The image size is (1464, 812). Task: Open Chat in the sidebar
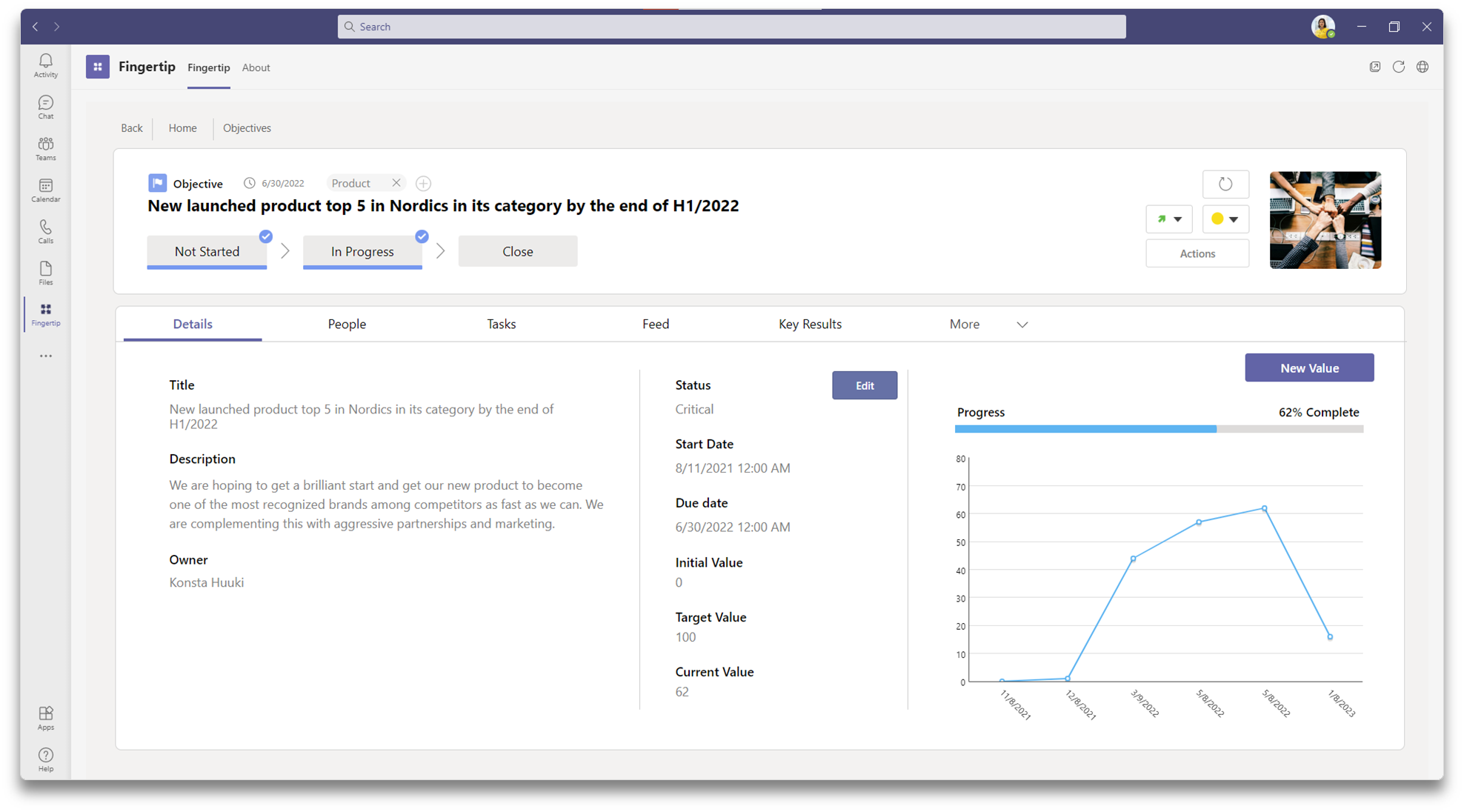46,107
